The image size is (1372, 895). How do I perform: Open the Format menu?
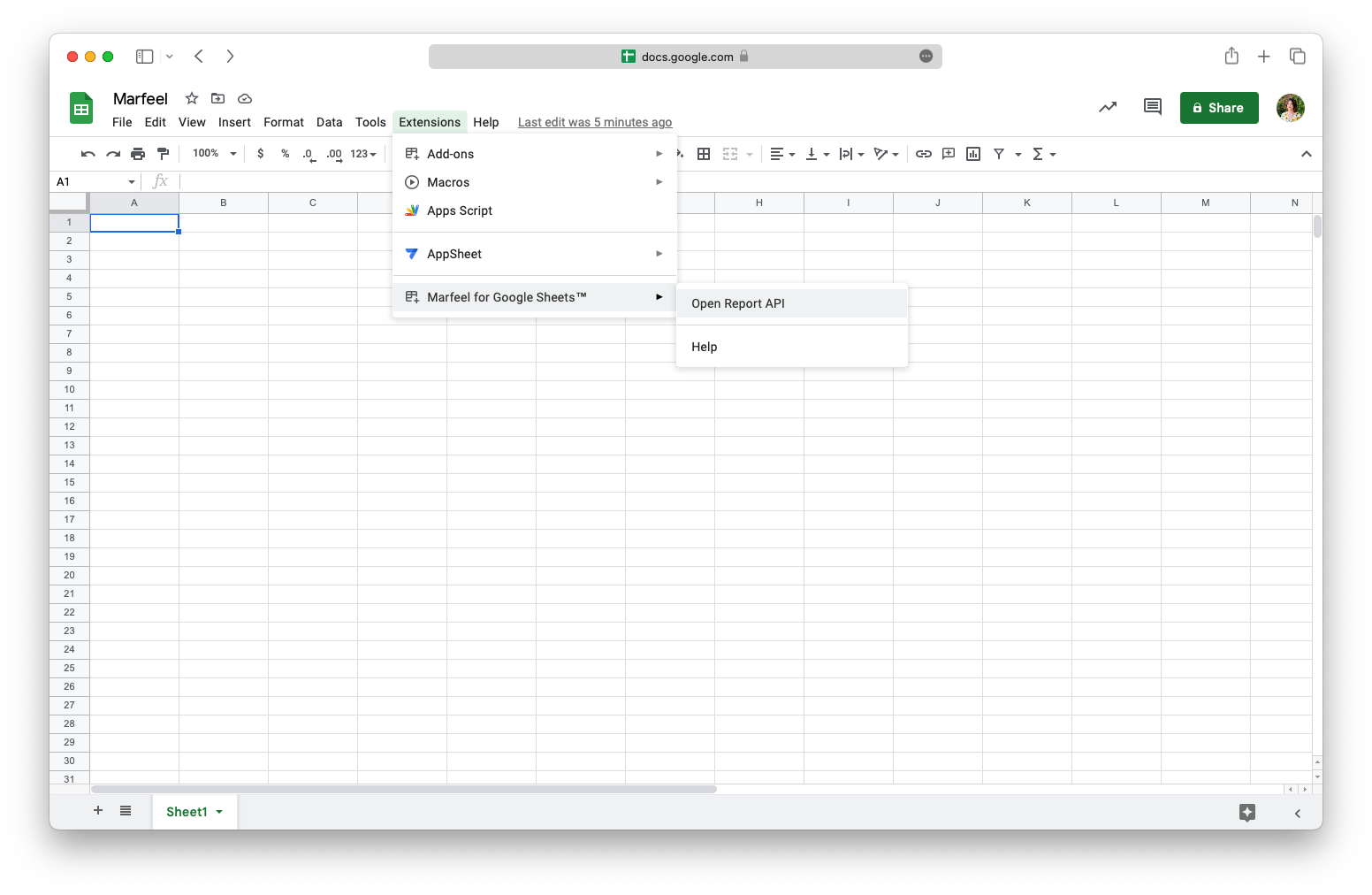[x=283, y=122]
